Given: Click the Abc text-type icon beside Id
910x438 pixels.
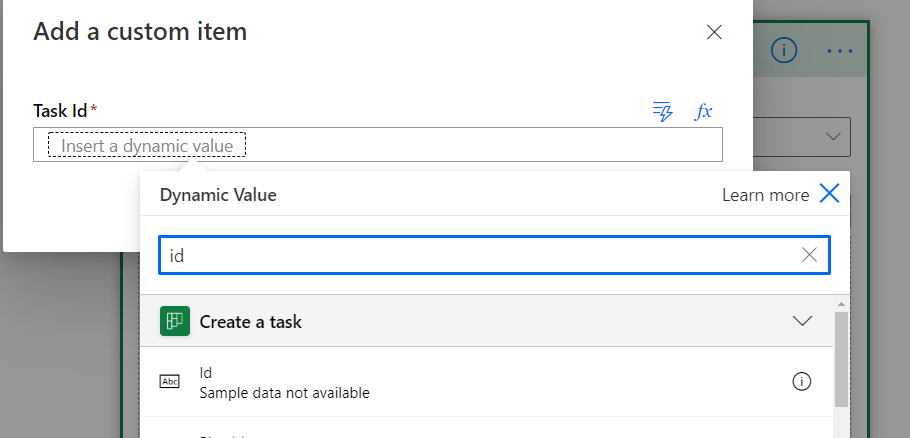Looking at the screenshot, I should 170,381.
